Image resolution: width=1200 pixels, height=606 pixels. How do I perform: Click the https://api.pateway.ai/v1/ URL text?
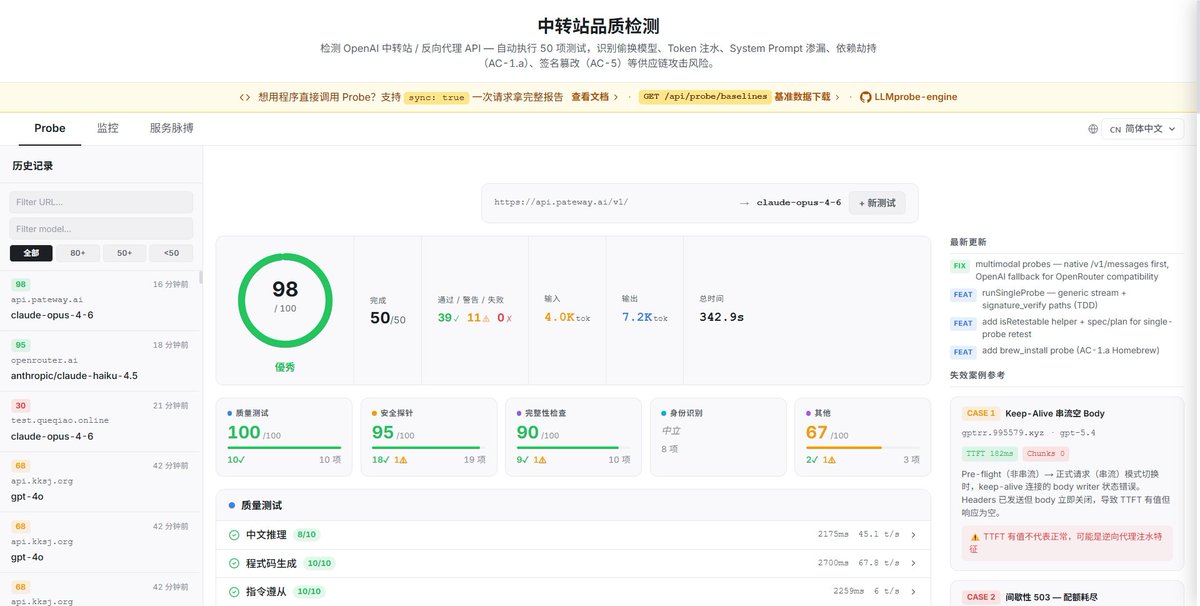click(x=561, y=203)
